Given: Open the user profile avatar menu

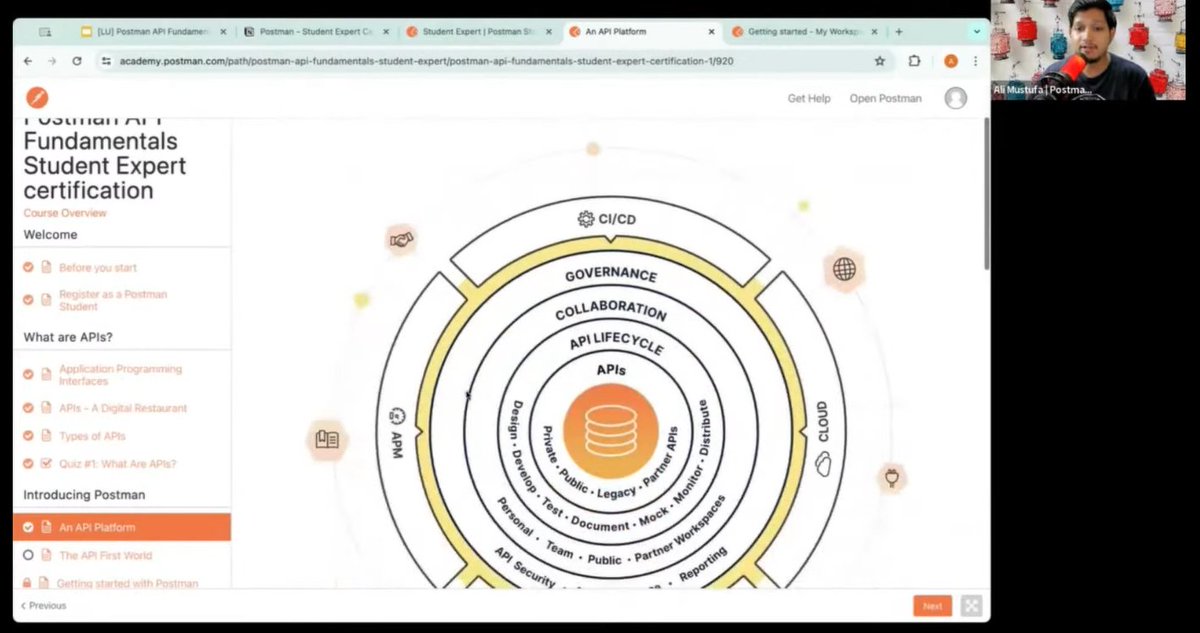Looking at the screenshot, I should click(956, 98).
